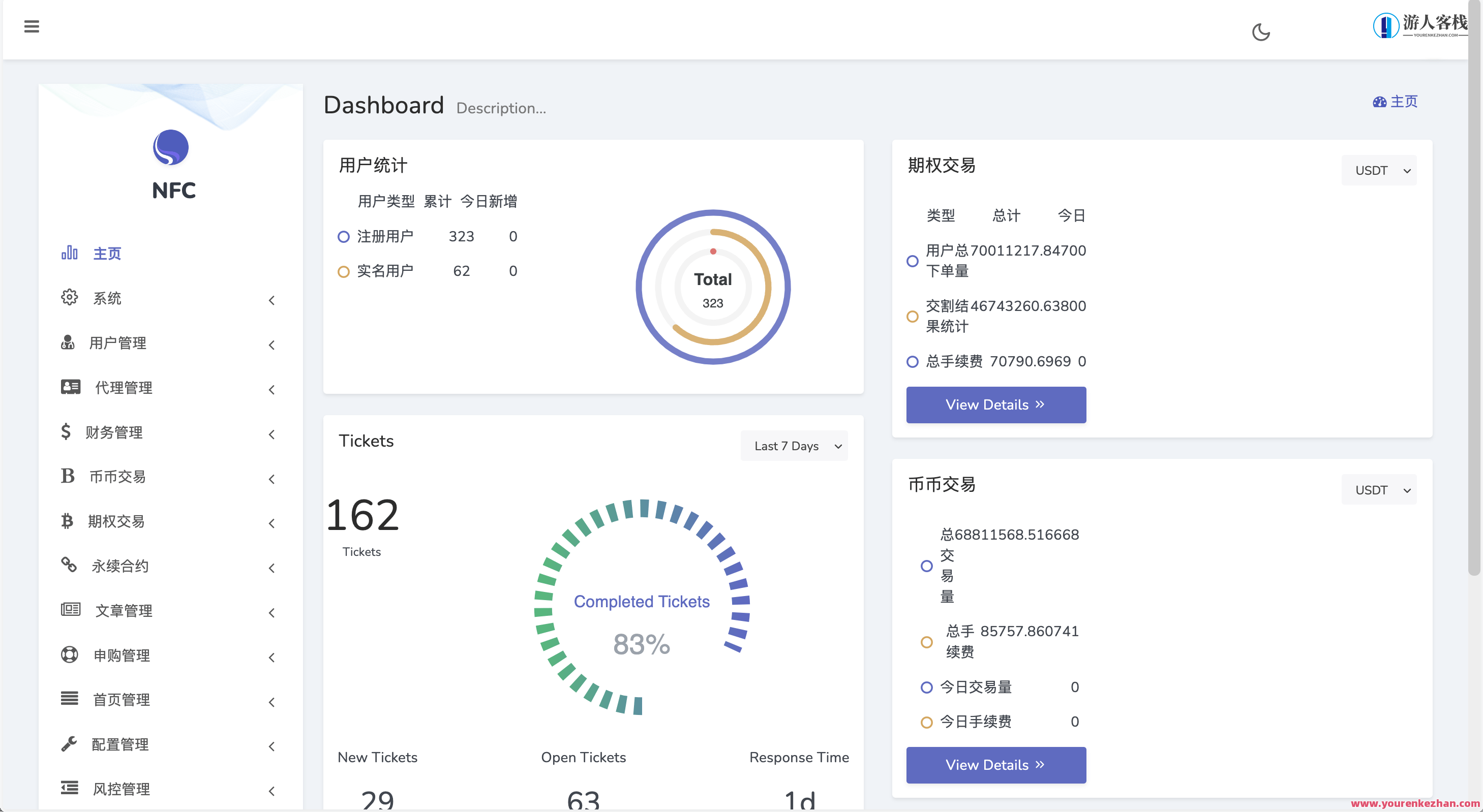Click View Details in 期权交易 panel
1483x812 pixels.
tap(995, 404)
